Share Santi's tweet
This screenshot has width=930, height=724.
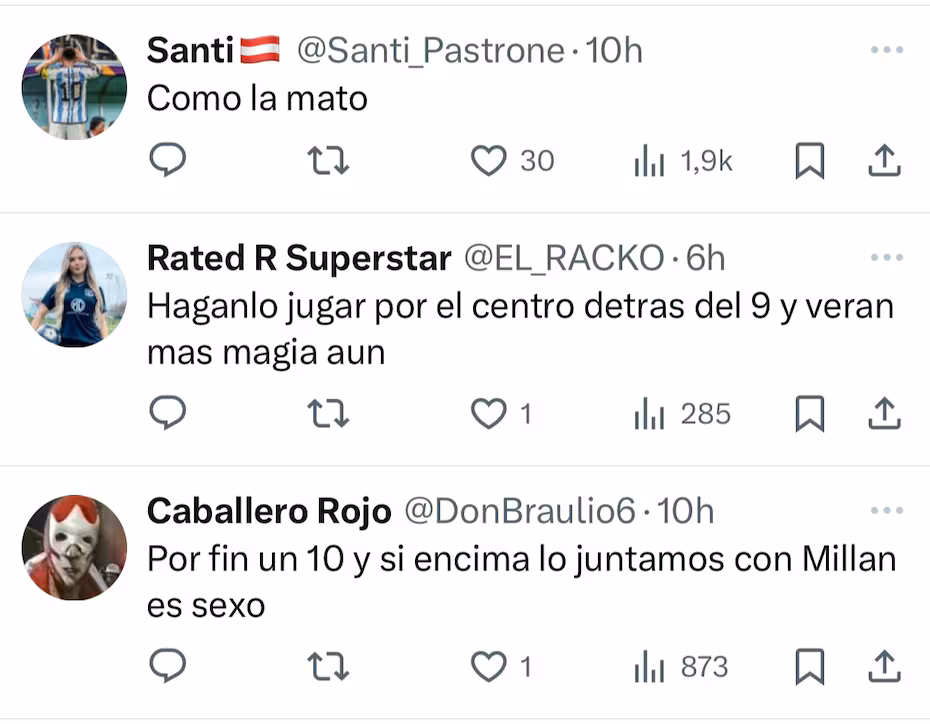pos(884,161)
